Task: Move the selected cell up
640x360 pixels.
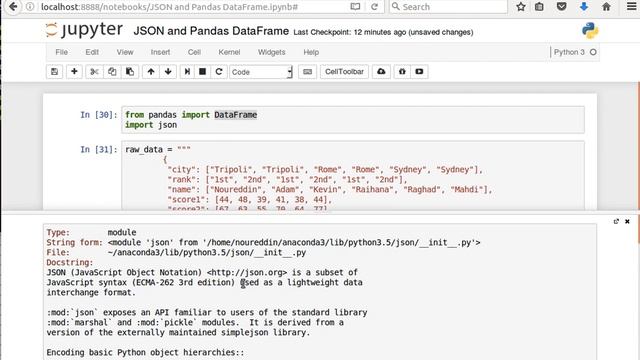Action: (151, 72)
